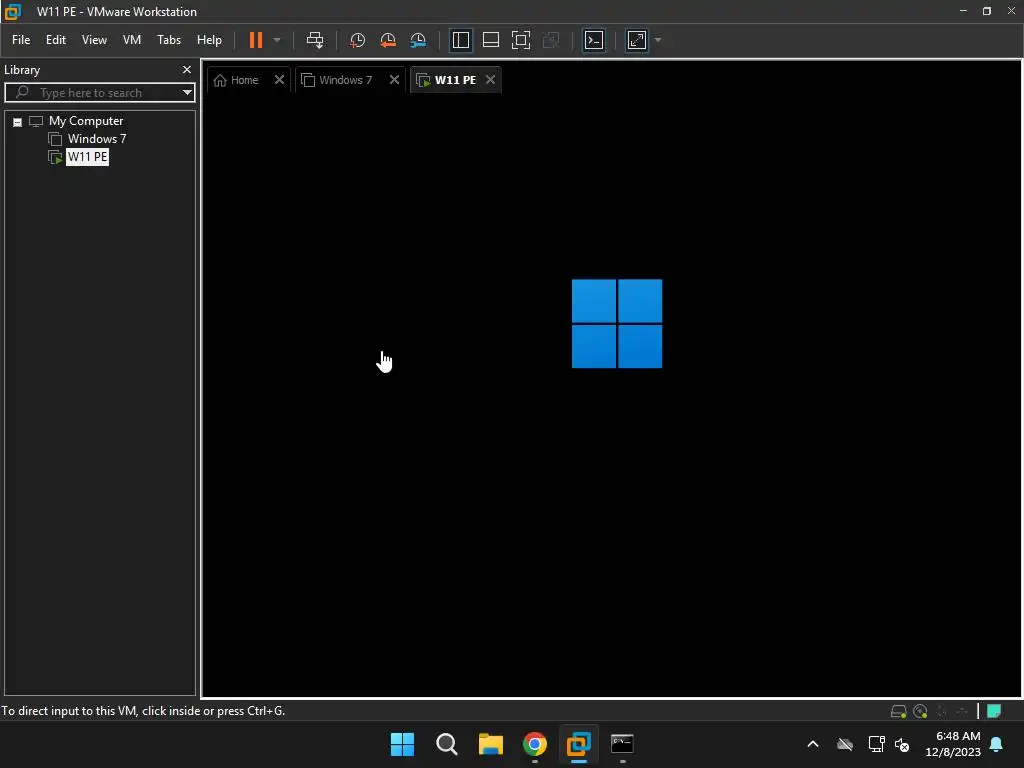Open the stretch display dropdown arrow
This screenshot has height=768, width=1024.
658,40
